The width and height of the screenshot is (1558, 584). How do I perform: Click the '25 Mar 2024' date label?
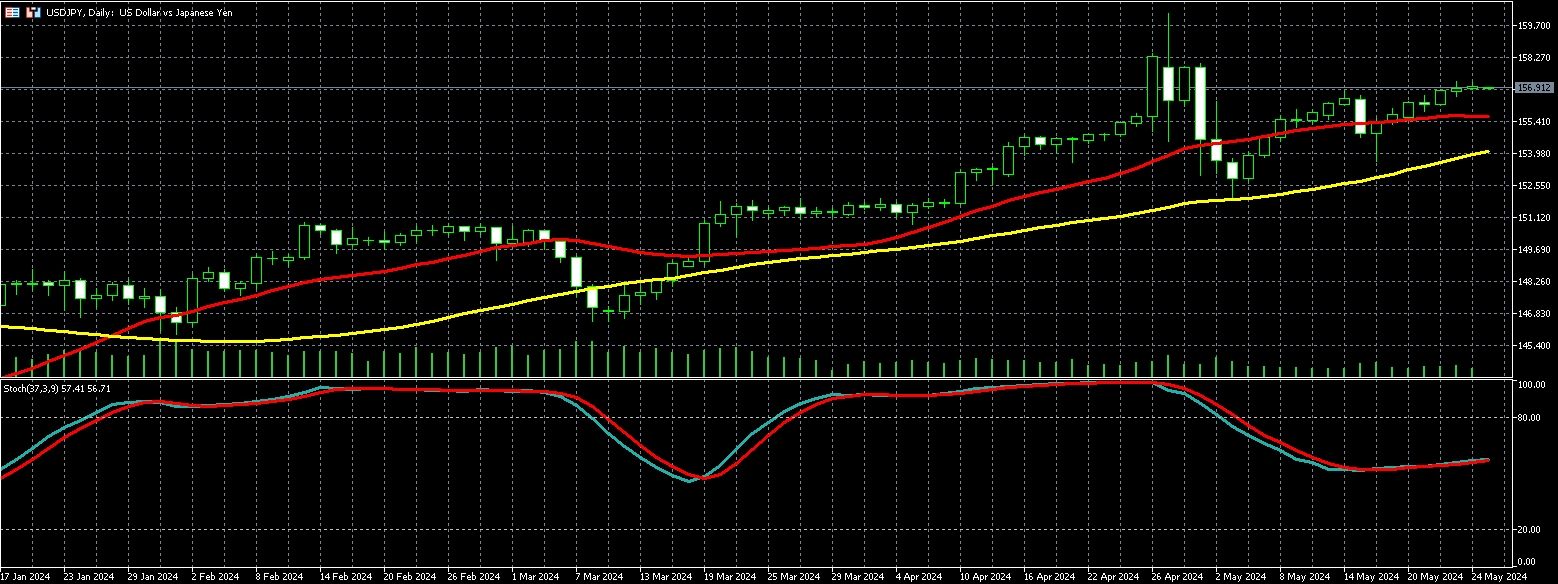[794, 577]
